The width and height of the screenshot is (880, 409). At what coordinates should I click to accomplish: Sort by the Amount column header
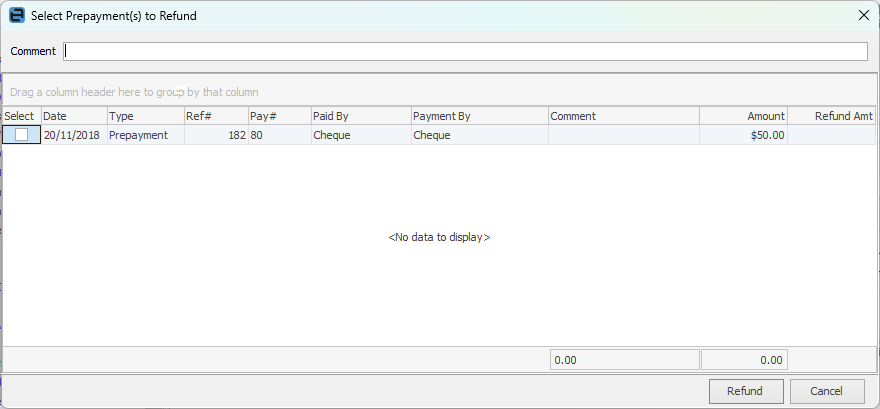[744, 116]
